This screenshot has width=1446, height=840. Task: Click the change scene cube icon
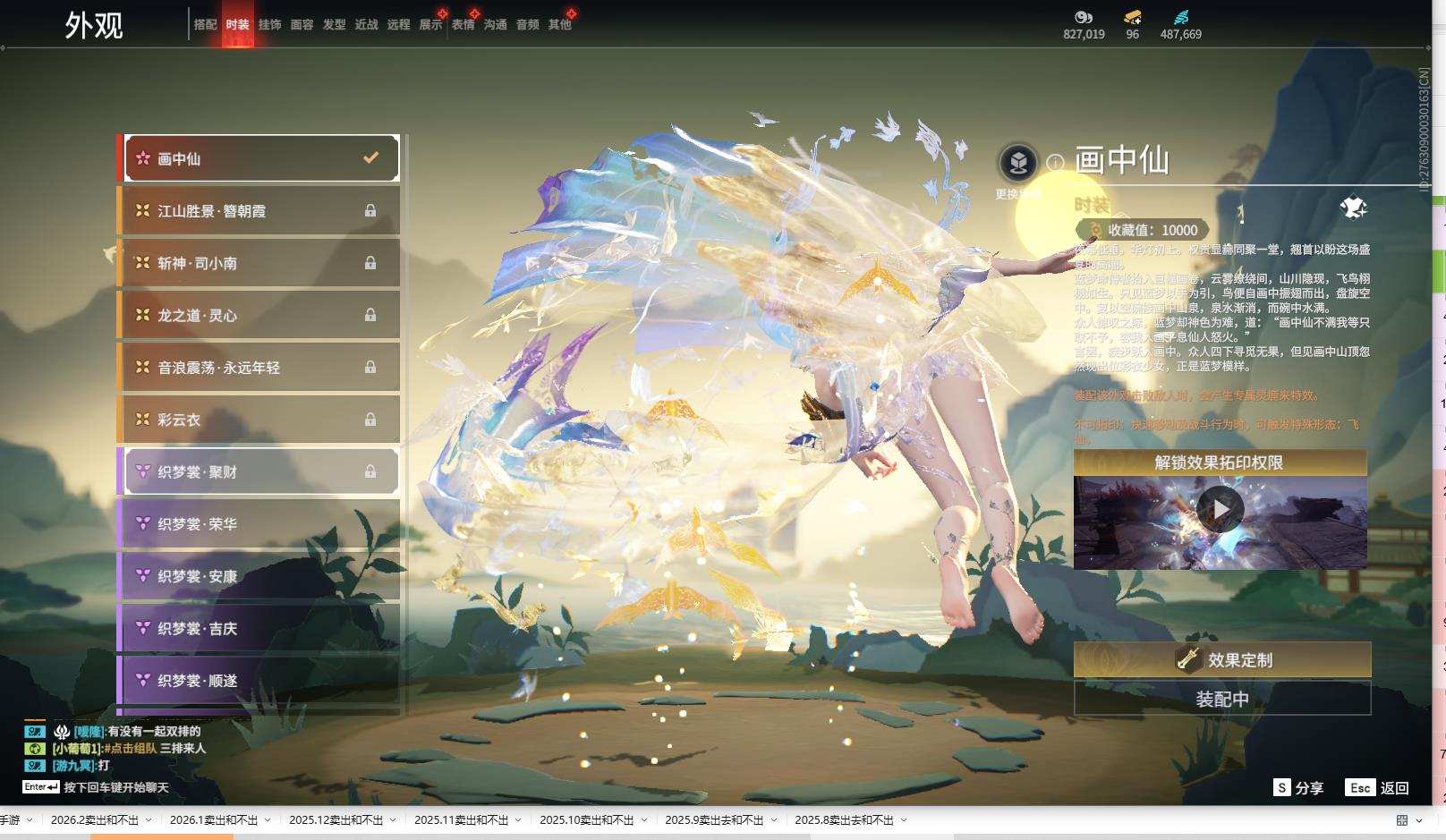(x=1017, y=163)
